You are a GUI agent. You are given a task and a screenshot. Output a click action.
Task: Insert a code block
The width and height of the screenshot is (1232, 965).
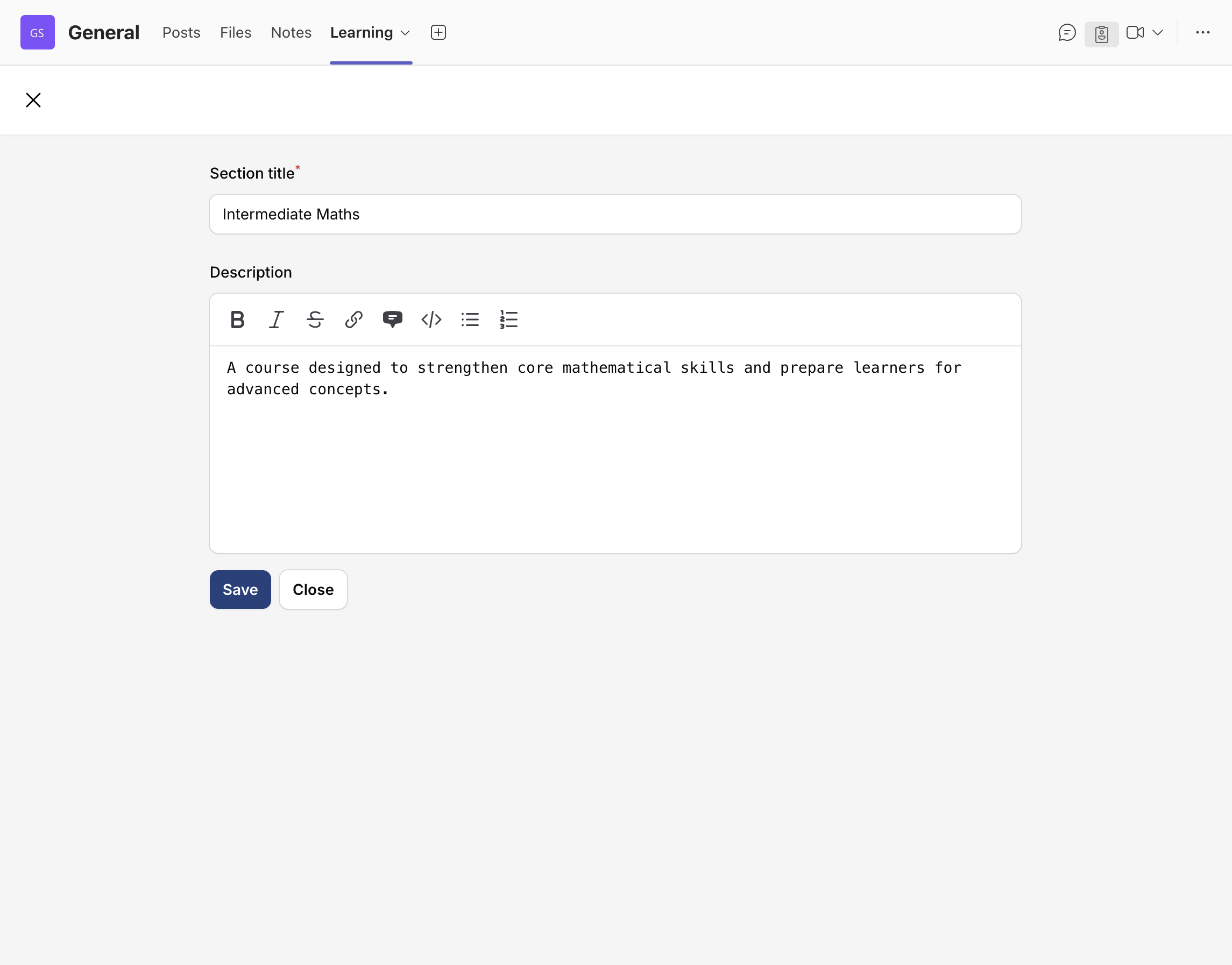[x=431, y=320]
